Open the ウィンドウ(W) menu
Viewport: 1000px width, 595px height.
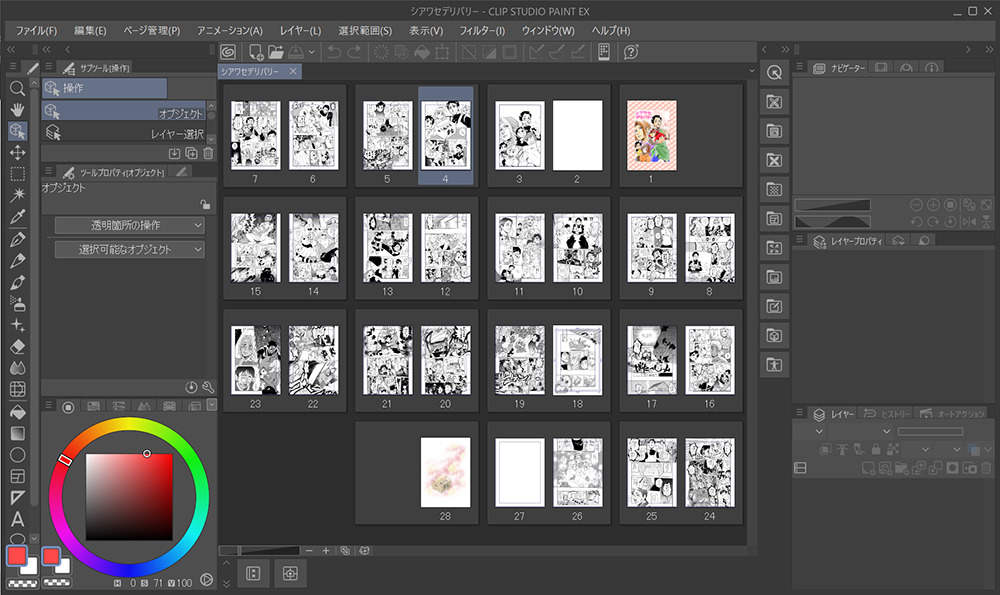click(x=548, y=31)
